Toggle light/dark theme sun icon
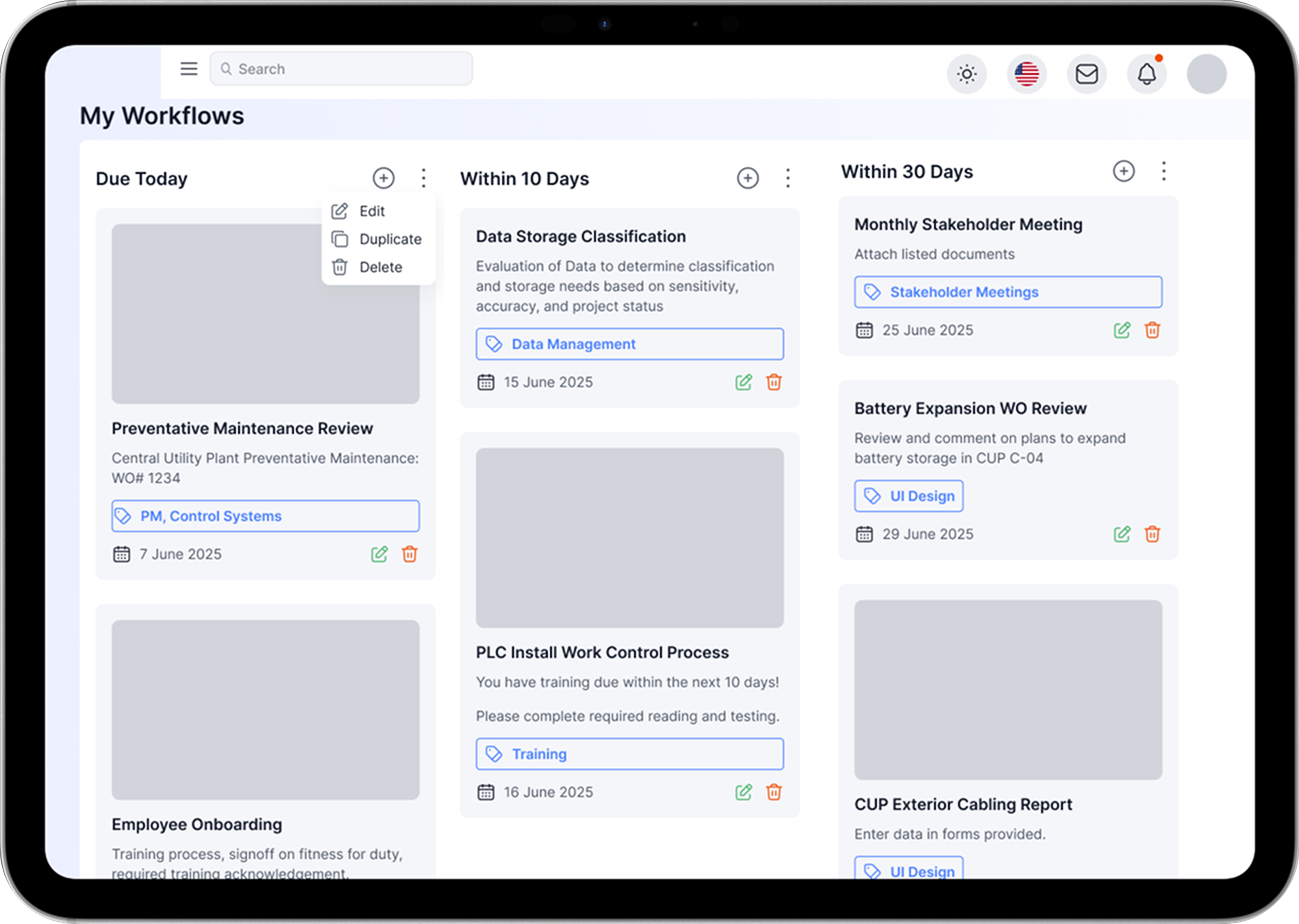1299x924 pixels. point(966,74)
